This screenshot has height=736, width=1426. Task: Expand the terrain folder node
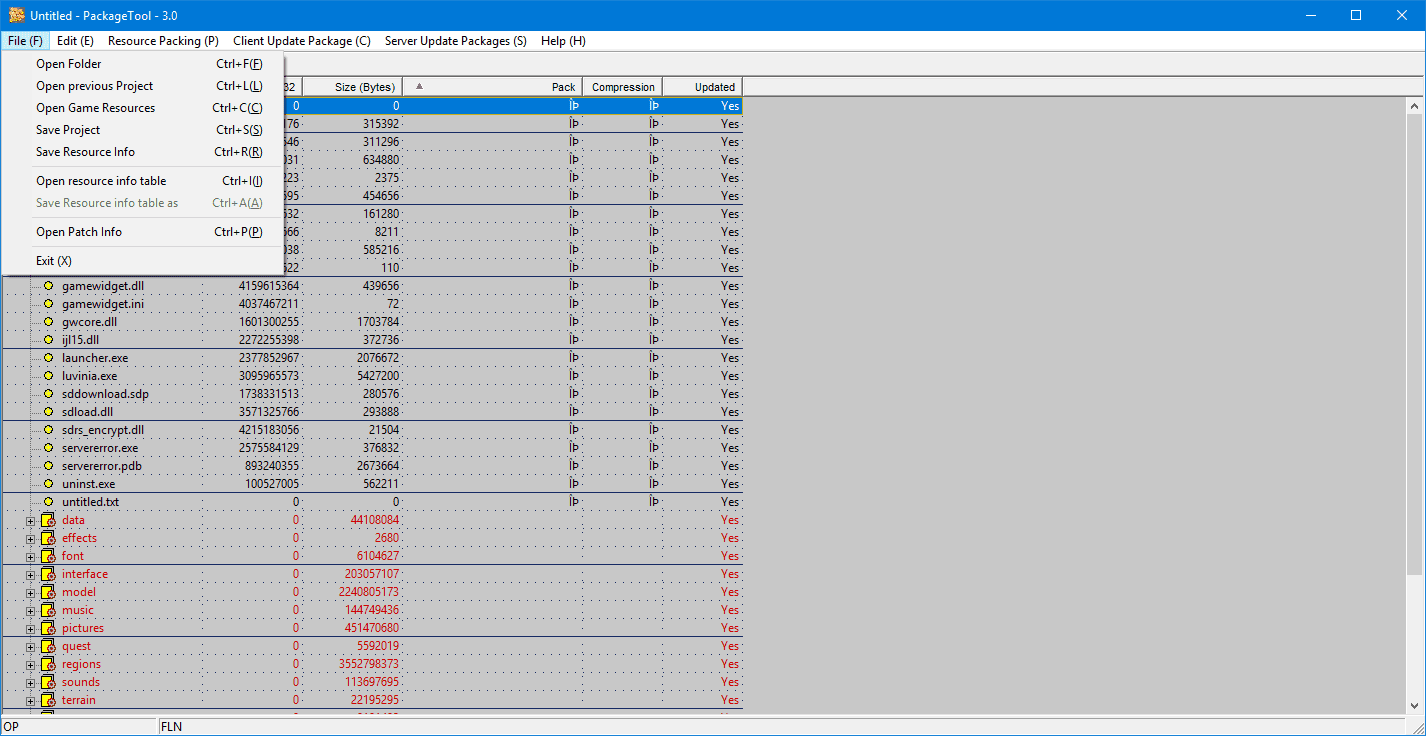(x=30, y=701)
